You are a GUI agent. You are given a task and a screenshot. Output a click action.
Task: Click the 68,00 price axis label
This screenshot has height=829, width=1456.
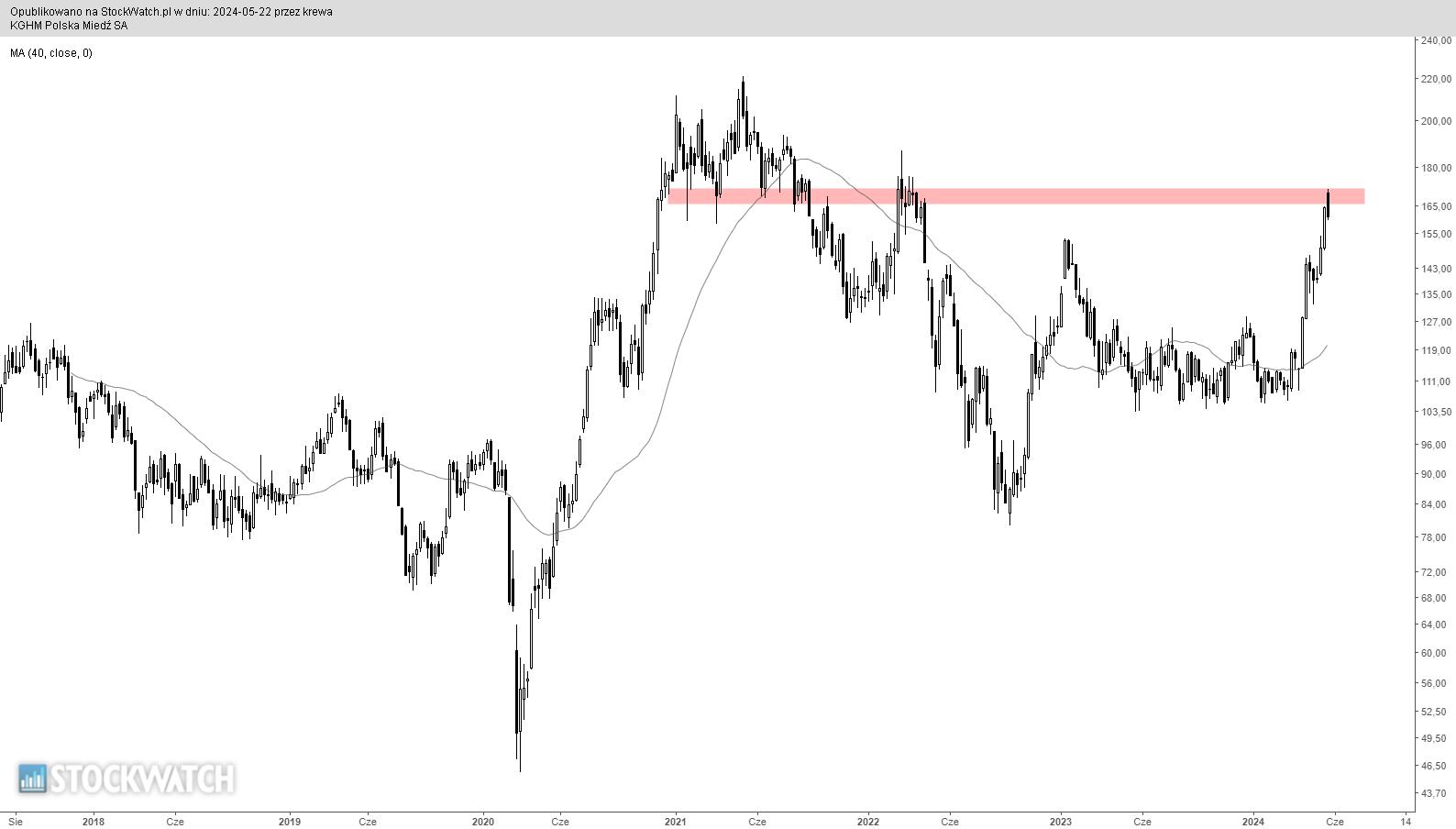click(x=1433, y=598)
